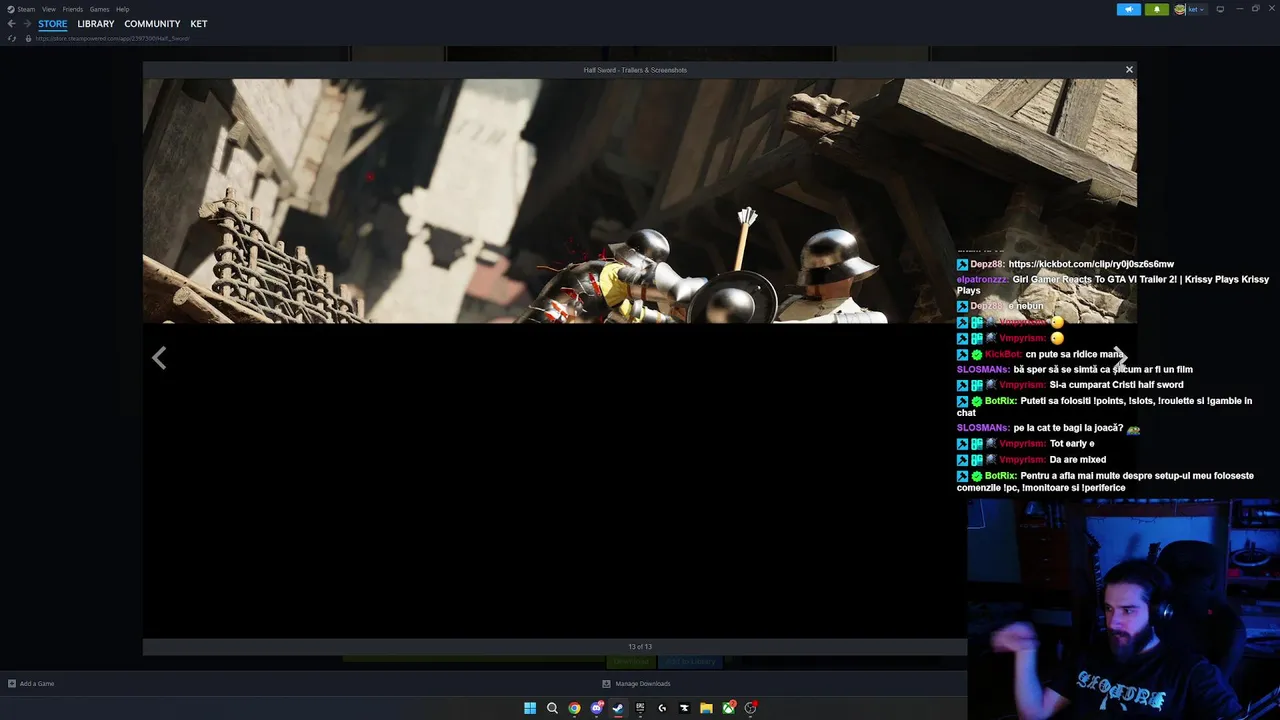This screenshot has width=1280, height=720.
Task: Expand the ket account dropdown
Action: (x=1196, y=9)
